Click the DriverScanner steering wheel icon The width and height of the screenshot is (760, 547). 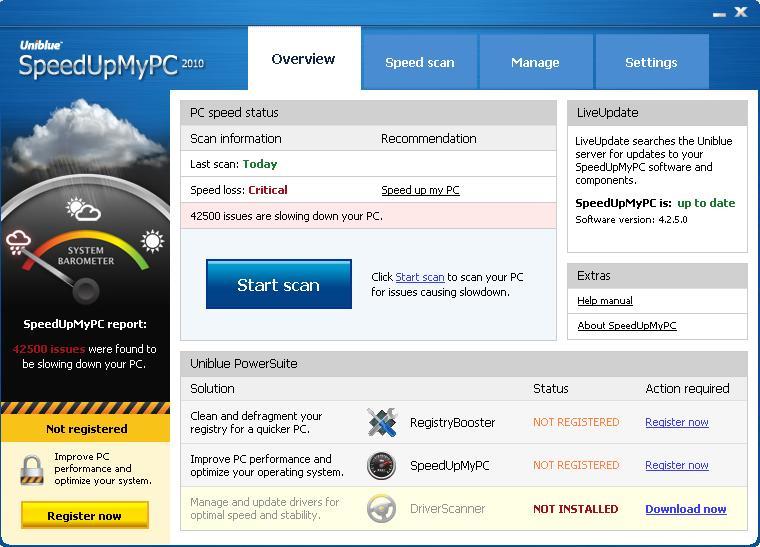point(381,509)
